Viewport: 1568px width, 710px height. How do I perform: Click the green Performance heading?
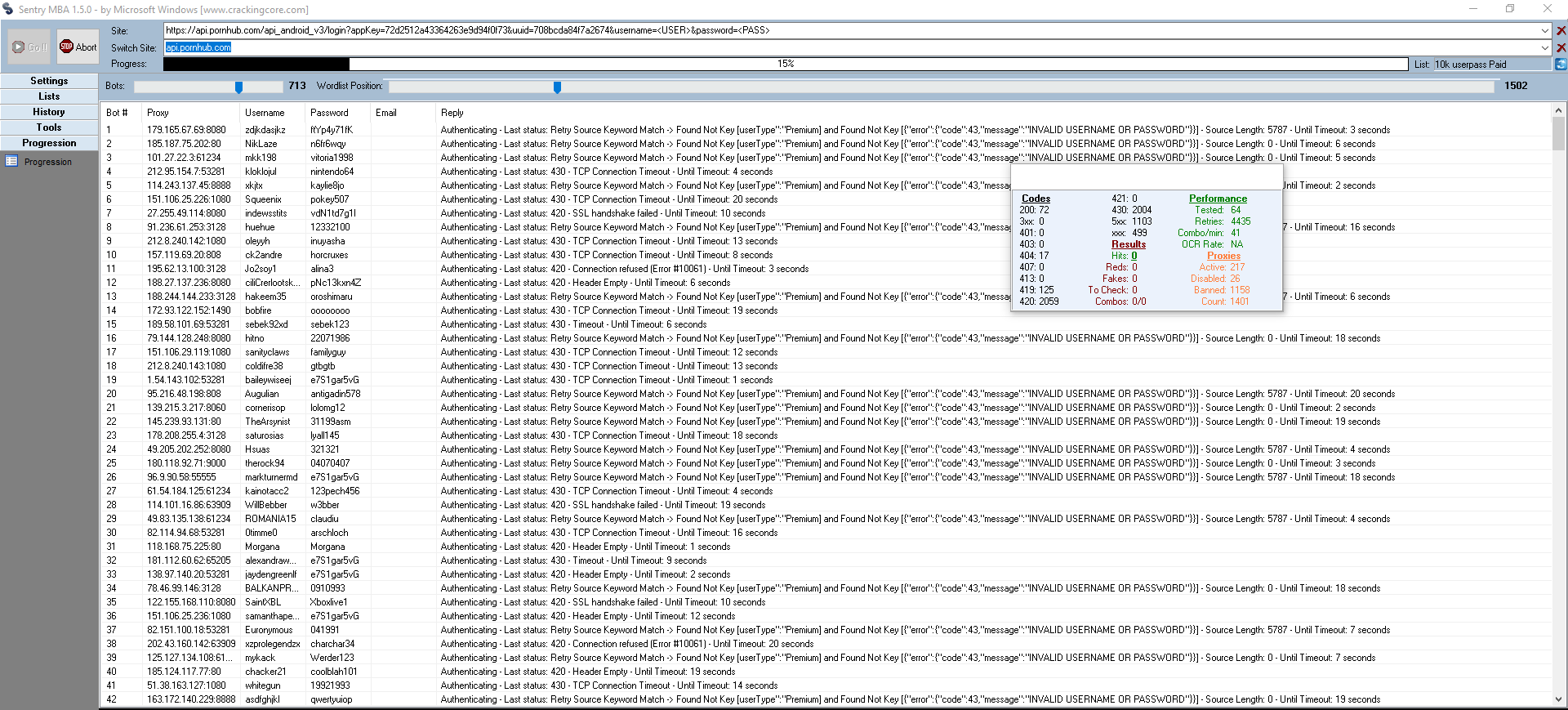click(1218, 199)
